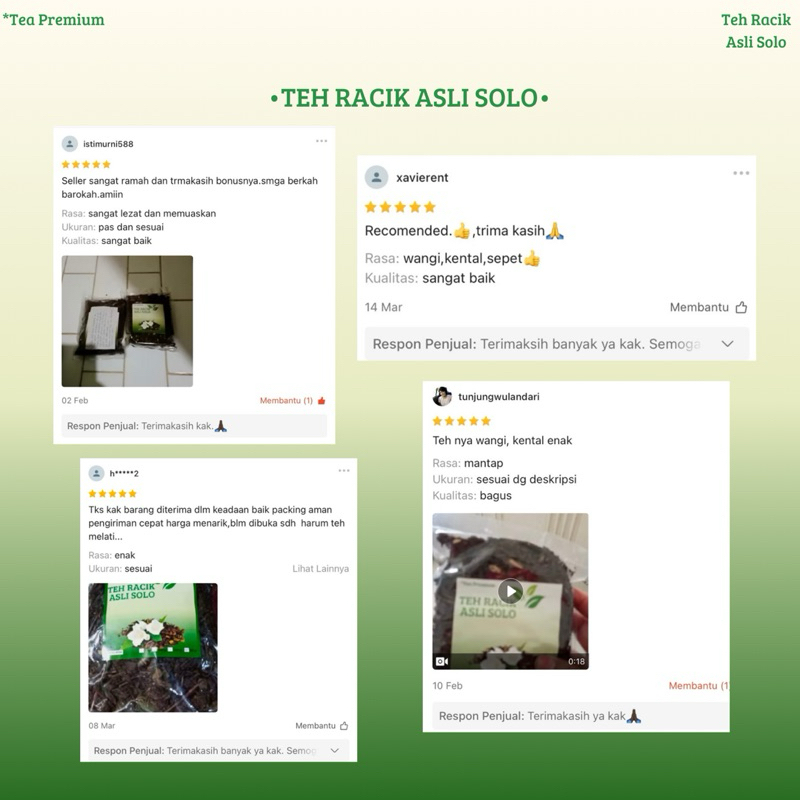
Task: Toggle the Membantu thumbs-up on xavierent's review
Action: pyautogui.click(x=741, y=307)
